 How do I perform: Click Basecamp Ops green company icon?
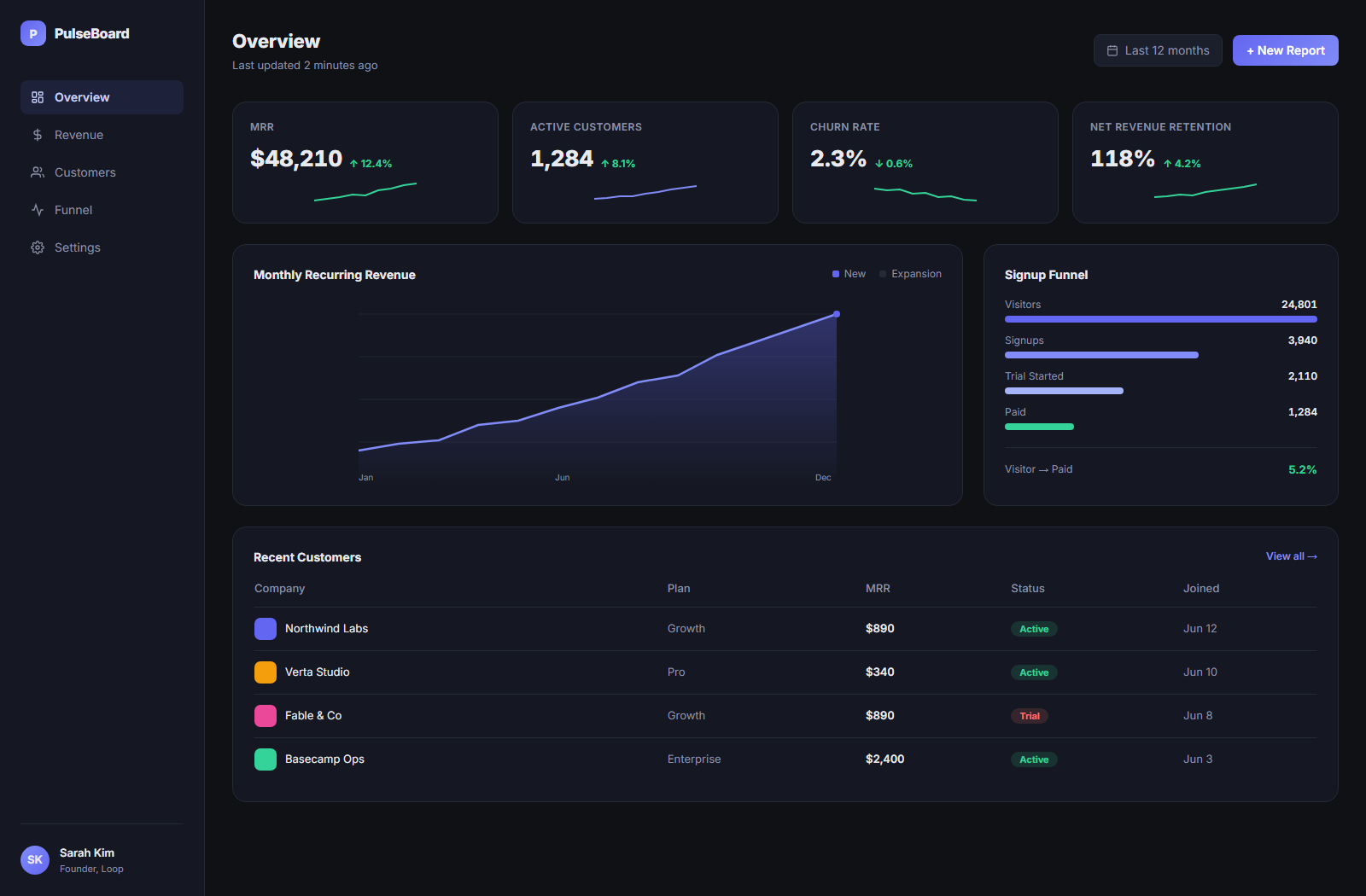click(x=266, y=759)
